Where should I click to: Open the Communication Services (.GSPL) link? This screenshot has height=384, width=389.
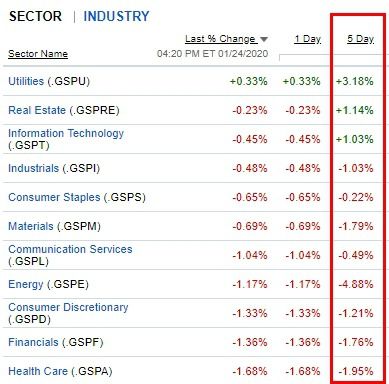tap(70, 255)
